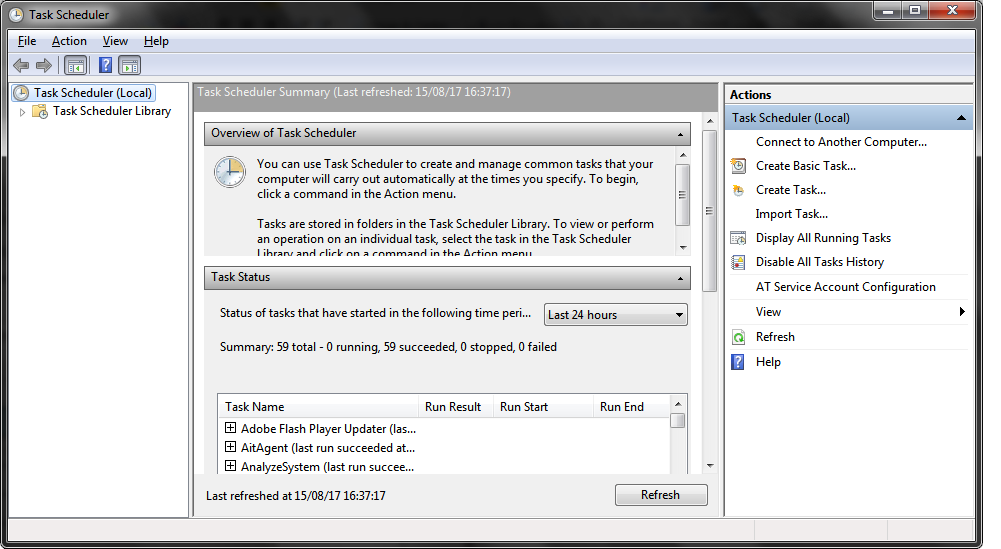This screenshot has width=1001, height=549.
Task: Click the Task Scheduler Summary header text
Action: pyautogui.click(x=354, y=92)
